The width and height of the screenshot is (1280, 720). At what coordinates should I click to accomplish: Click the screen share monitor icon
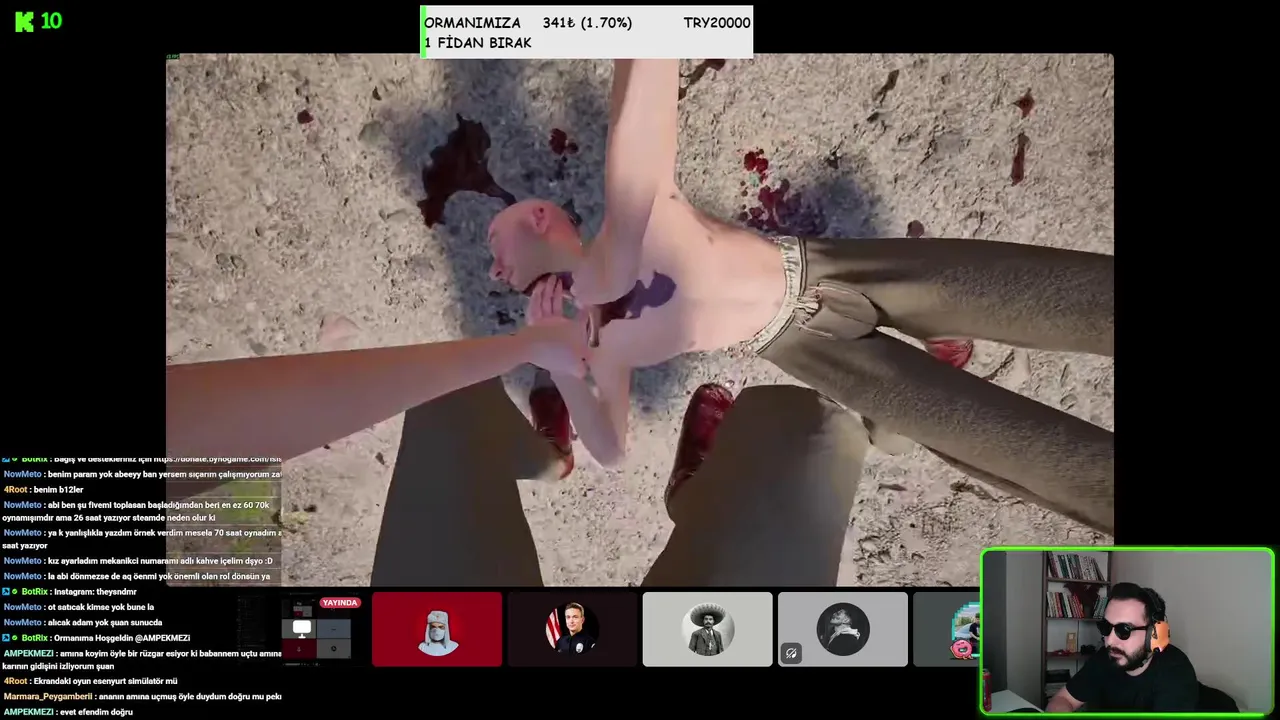[302, 629]
